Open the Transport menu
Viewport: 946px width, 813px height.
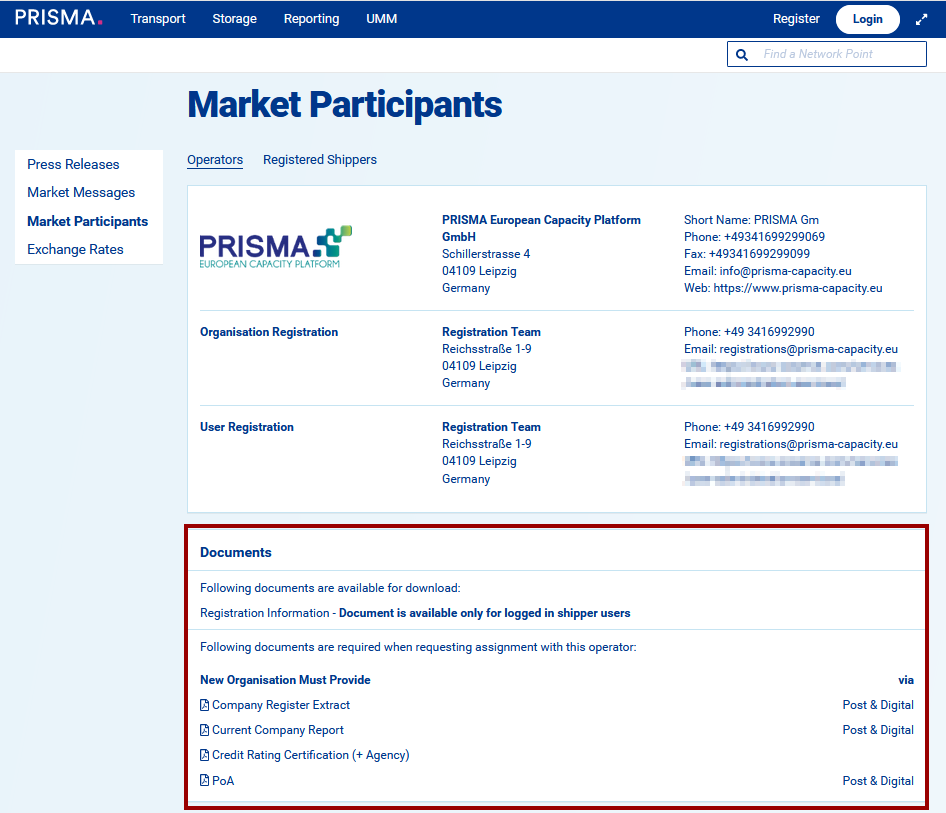158,19
